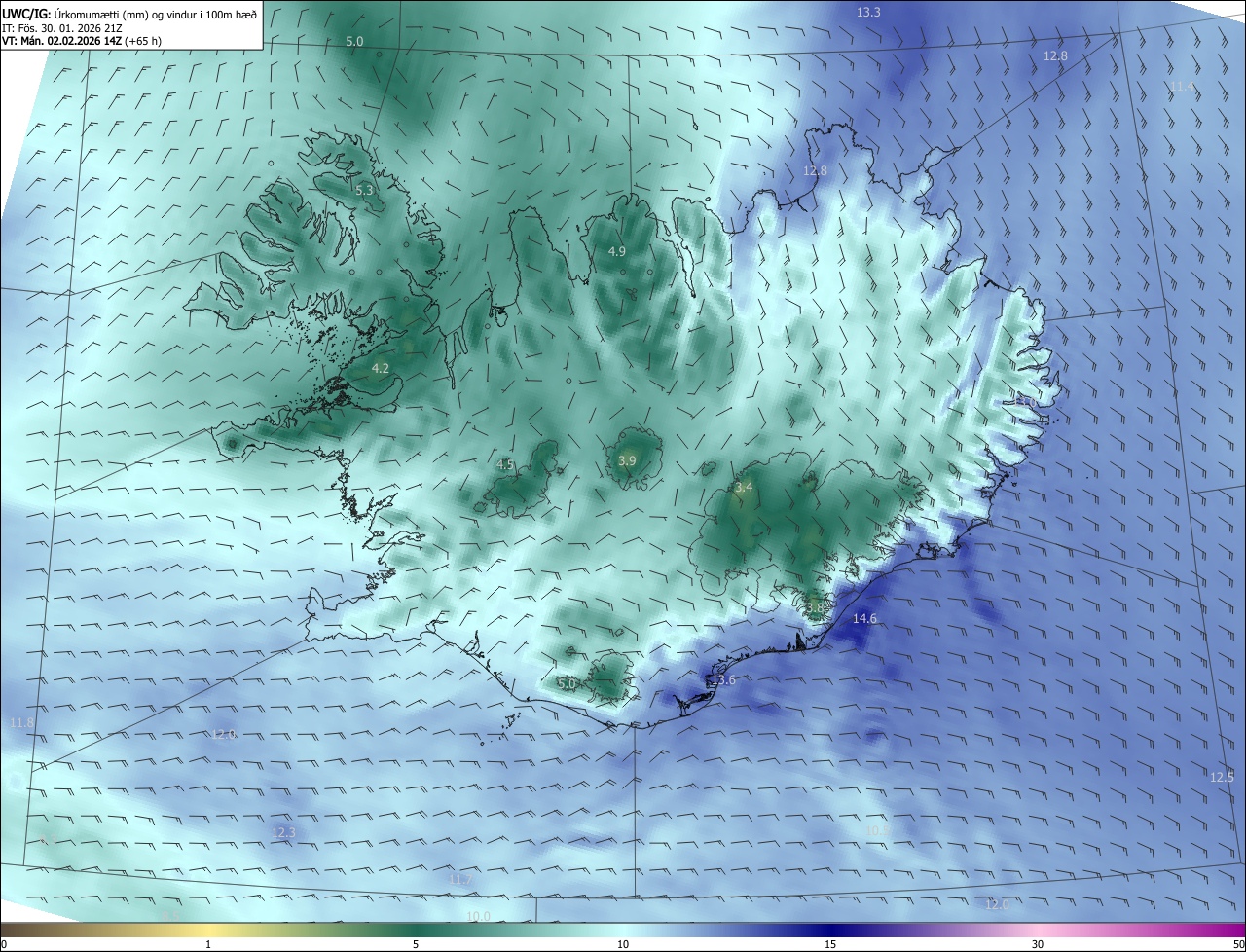Click the 50 tick on the color scale

pyautogui.click(x=1238, y=944)
